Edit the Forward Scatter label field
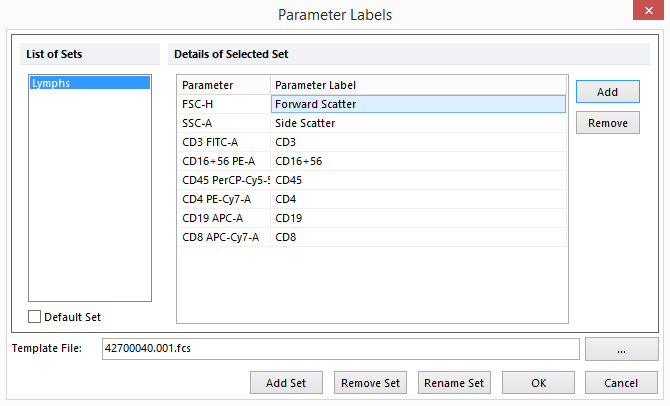670x406 pixels. 418,104
